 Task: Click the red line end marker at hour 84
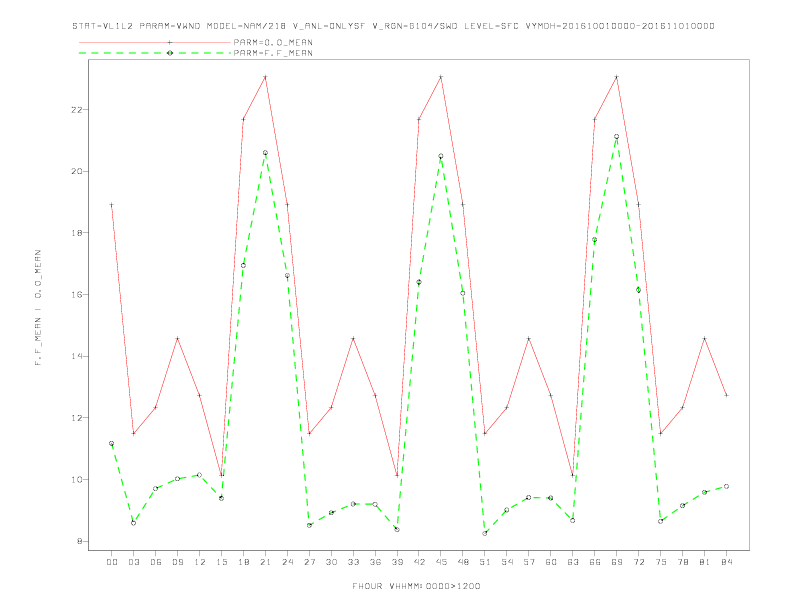point(726,395)
